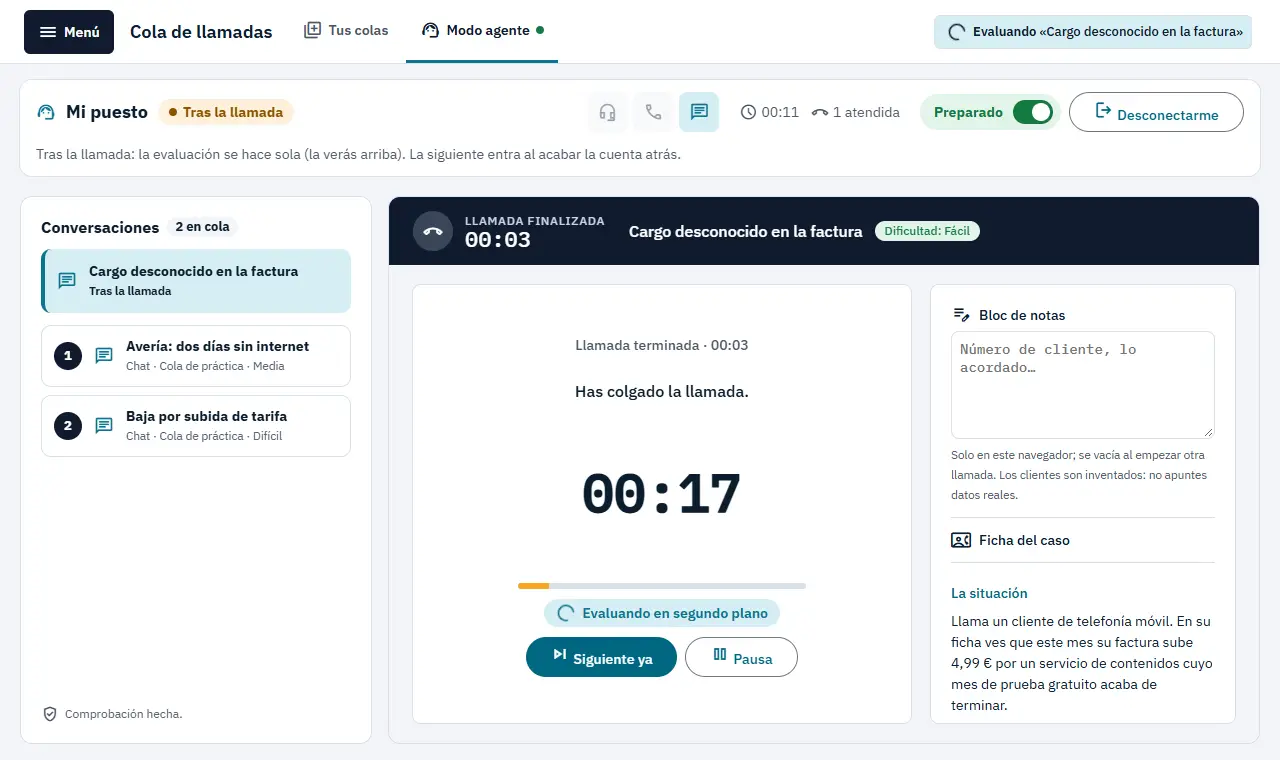
Task: Click the clock icon next to 00:11
Action: pyautogui.click(x=748, y=112)
